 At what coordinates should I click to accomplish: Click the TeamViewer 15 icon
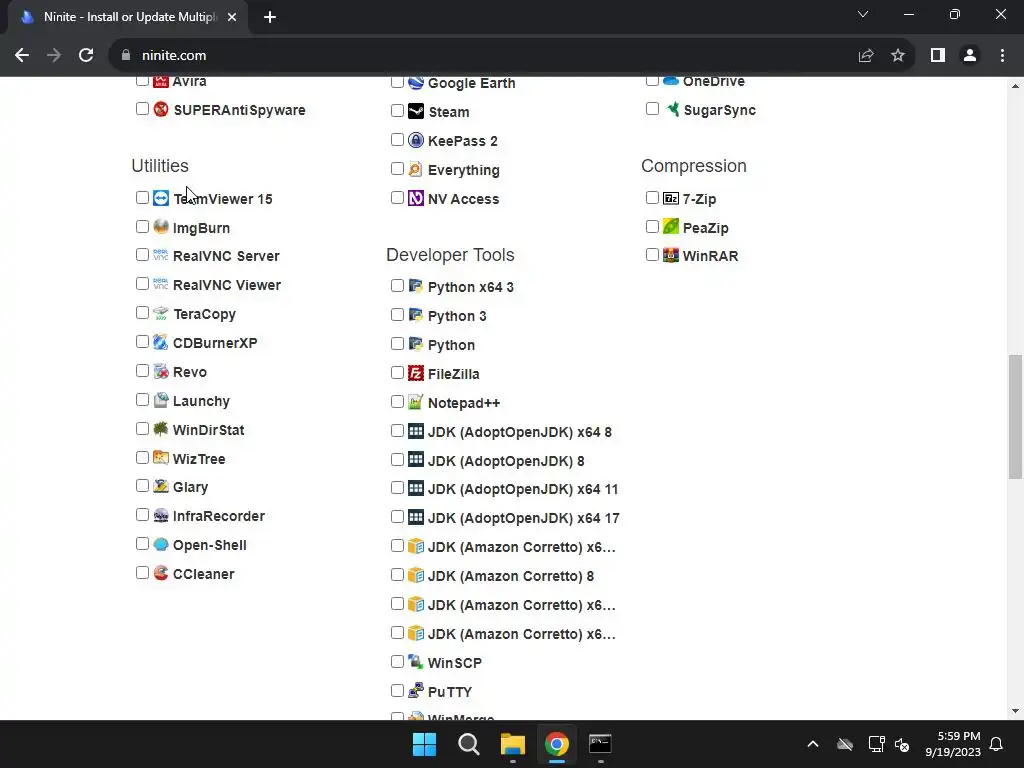161,198
